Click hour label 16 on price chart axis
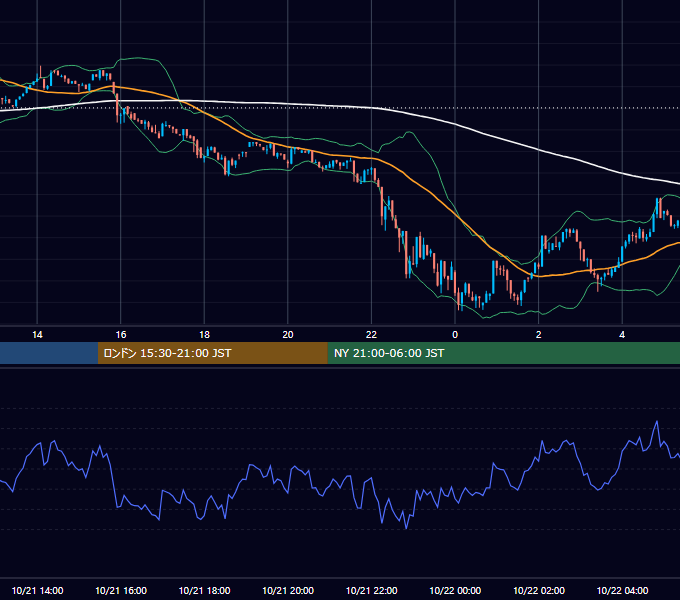680x600 pixels. tap(121, 335)
